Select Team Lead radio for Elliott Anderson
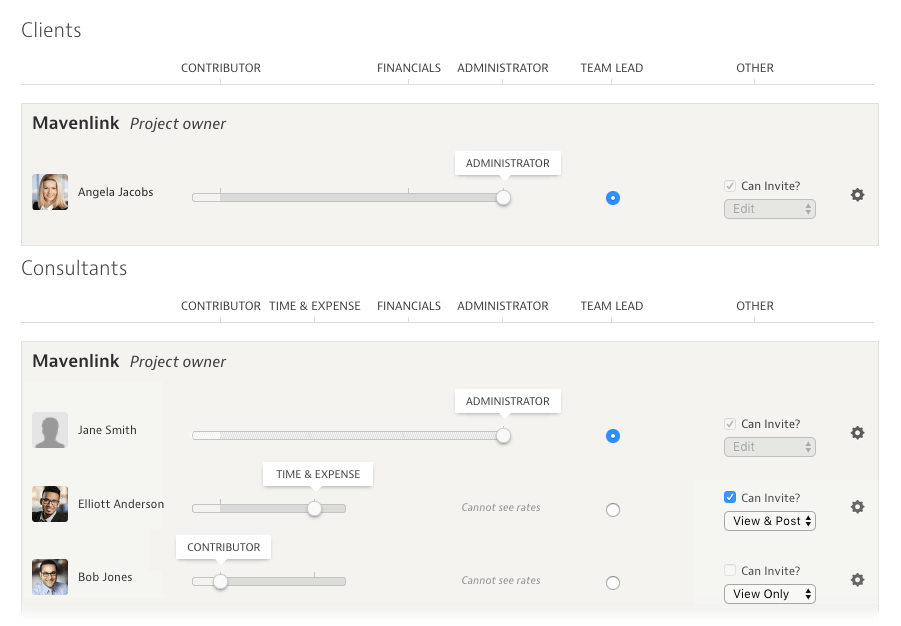This screenshot has width=901, height=626. coord(613,510)
